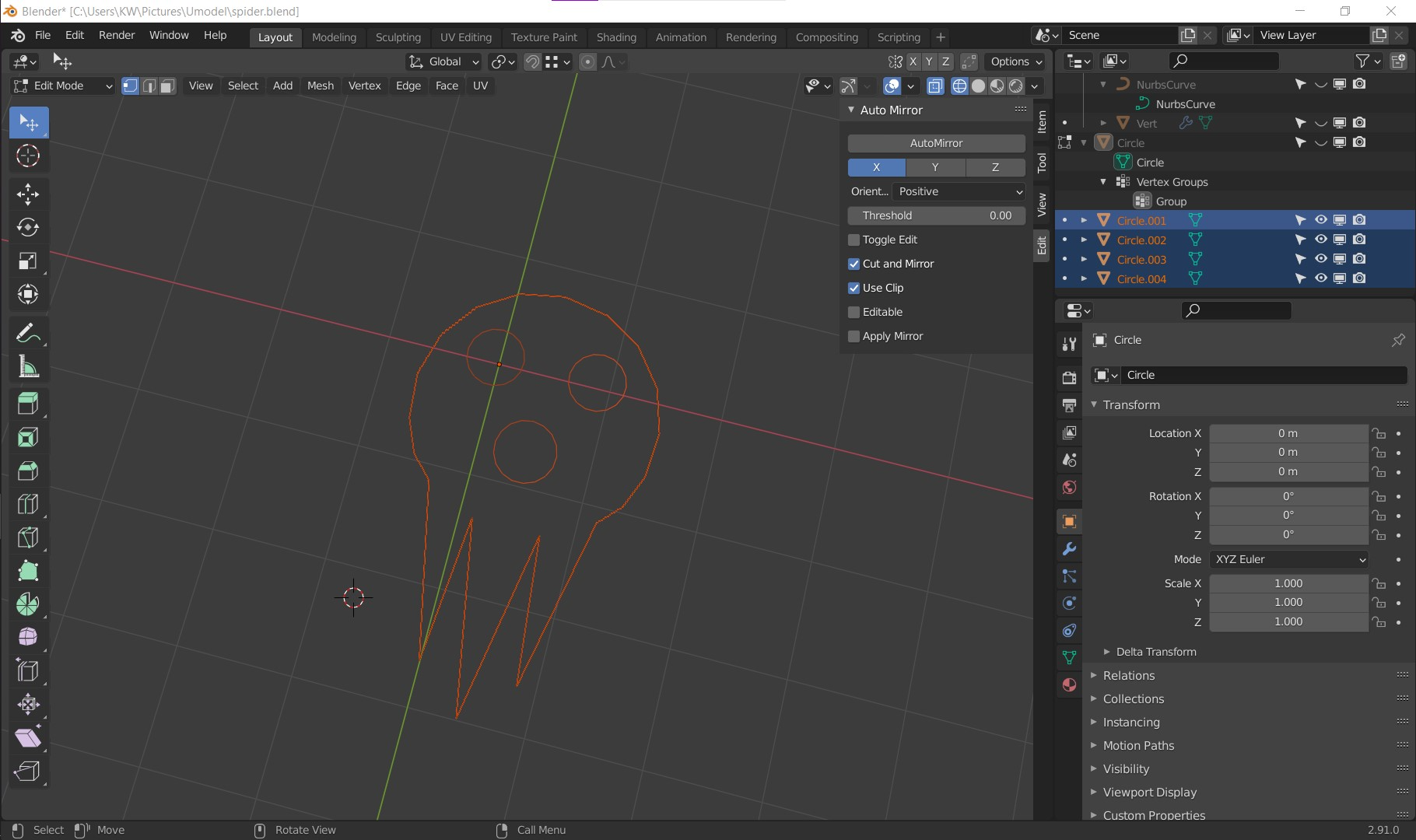Pick the Annotate tool
This screenshot has height=840, width=1416.
pyautogui.click(x=28, y=333)
